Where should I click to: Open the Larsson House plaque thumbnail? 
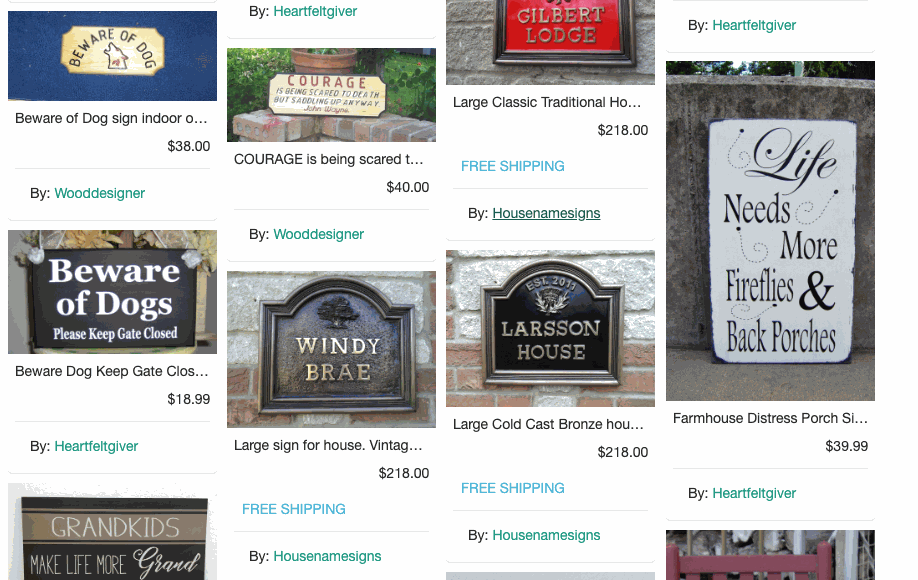(550, 328)
